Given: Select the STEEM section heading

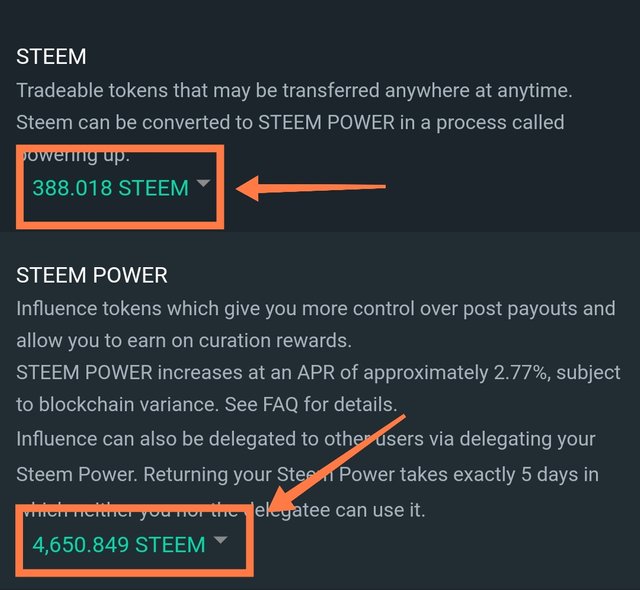Looking at the screenshot, I should [x=51, y=56].
